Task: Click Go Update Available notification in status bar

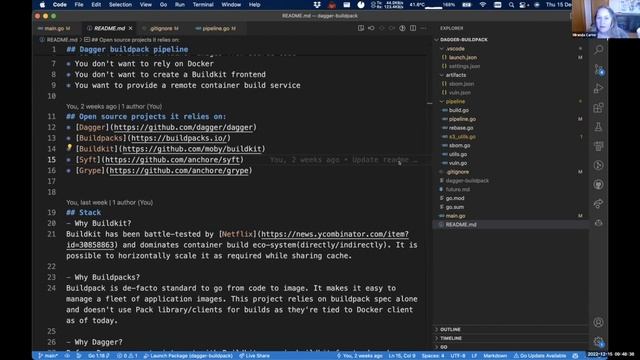Action: [x=540, y=356]
